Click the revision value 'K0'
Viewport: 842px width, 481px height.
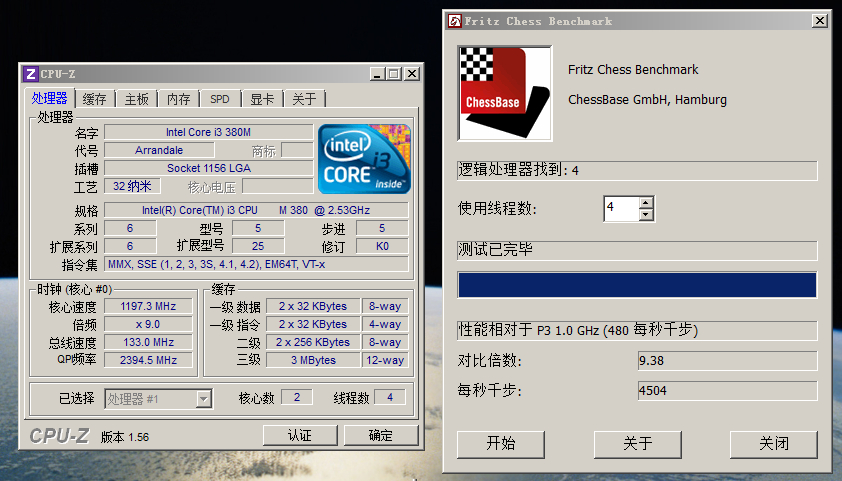tap(382, 246)
